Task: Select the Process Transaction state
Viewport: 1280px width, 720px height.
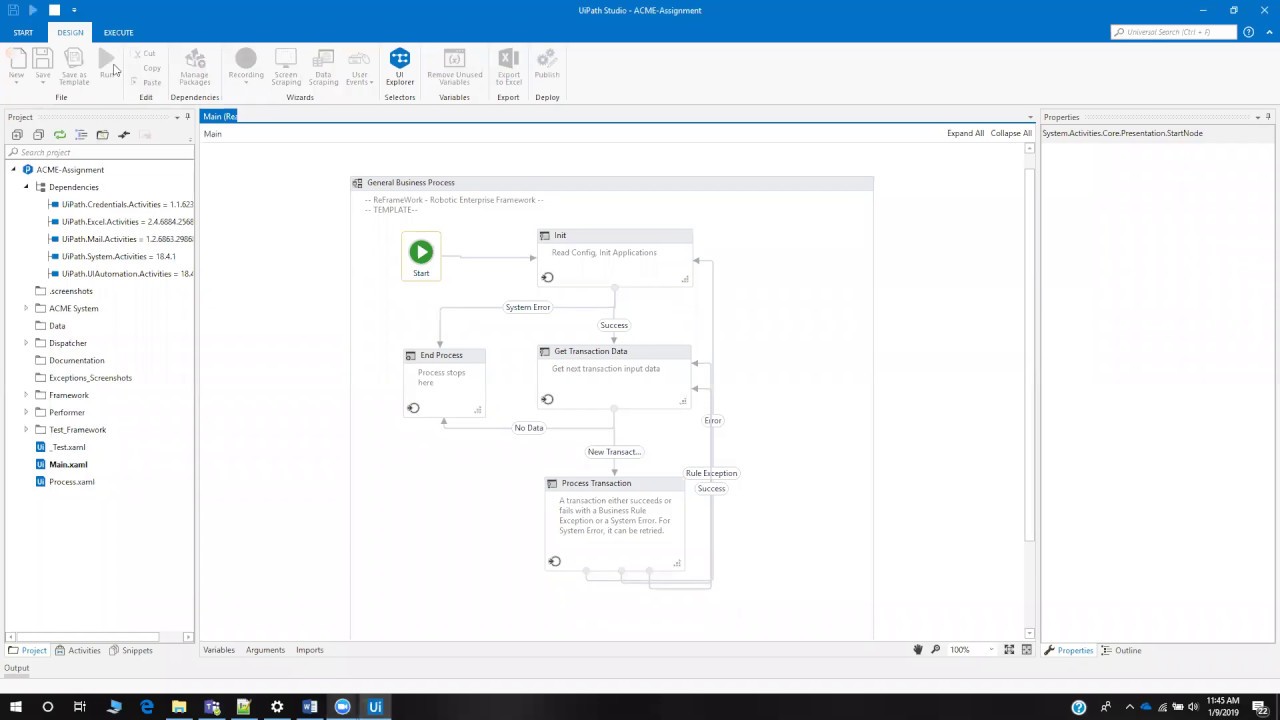Action: (x=615, y=523)
